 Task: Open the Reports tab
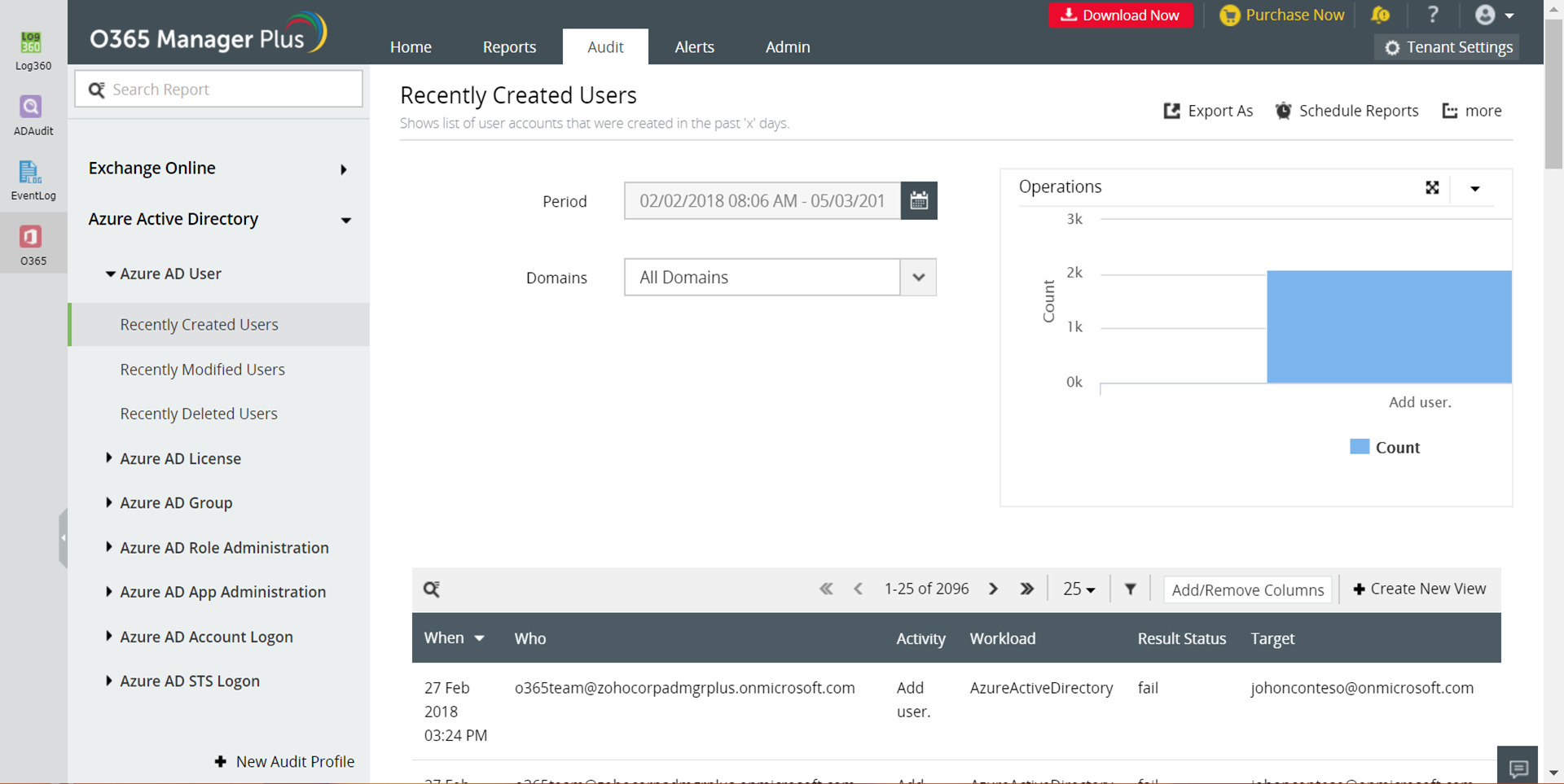coord(509,47)
